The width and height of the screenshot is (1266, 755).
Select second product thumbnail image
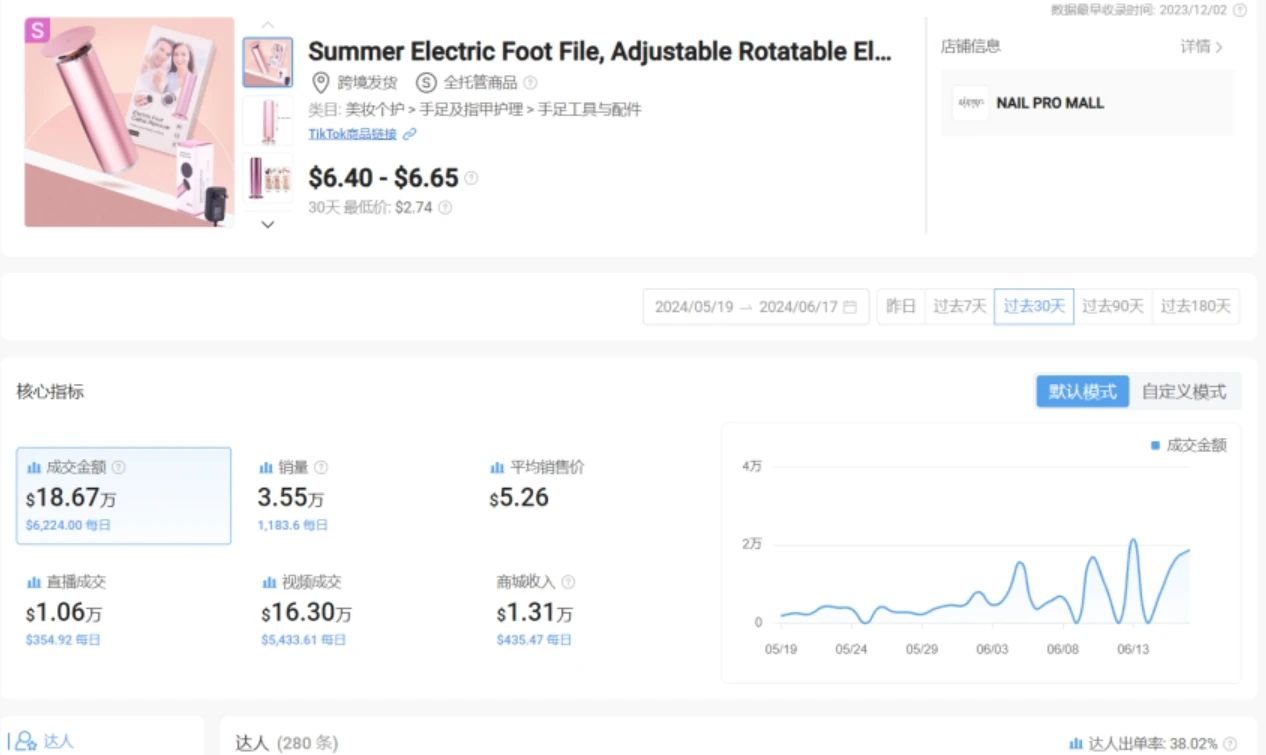pyautogui.click(x=268, y=120)
